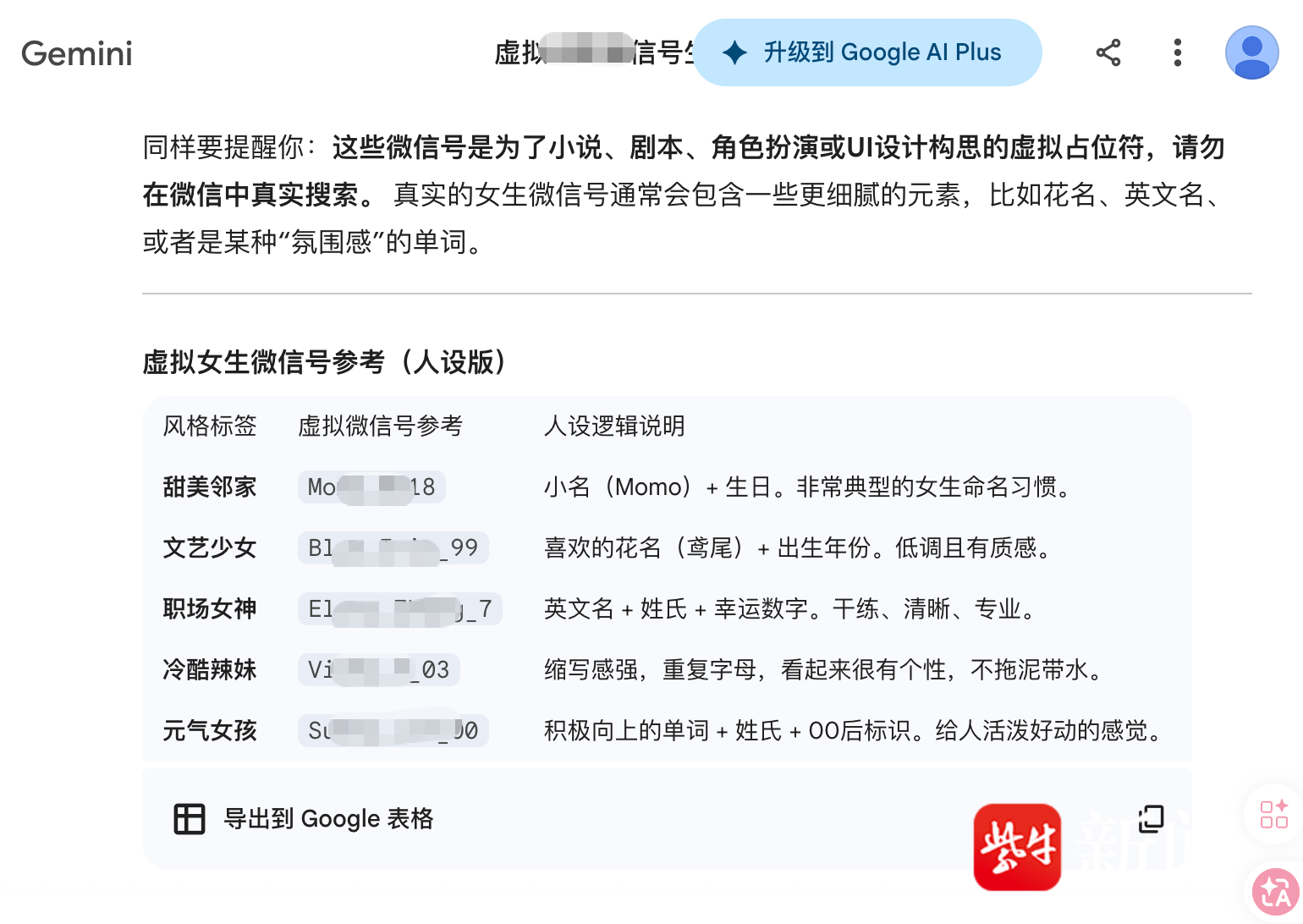Click the 虚拟女生微信号参考（人设版）heading

[x=325, y=362]
